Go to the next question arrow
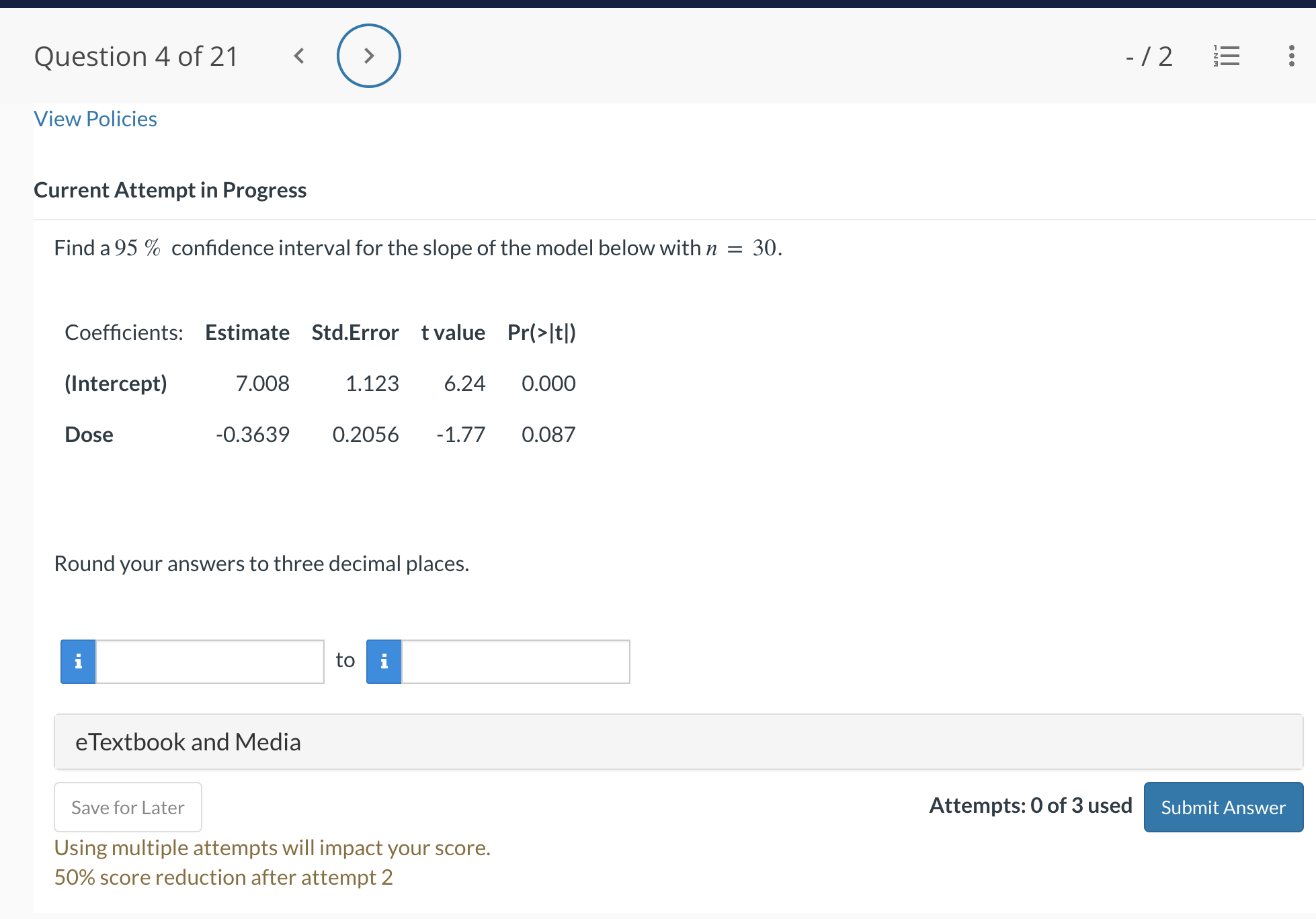This screenshot has width=1316, height=919. click(x=368, y=56)
